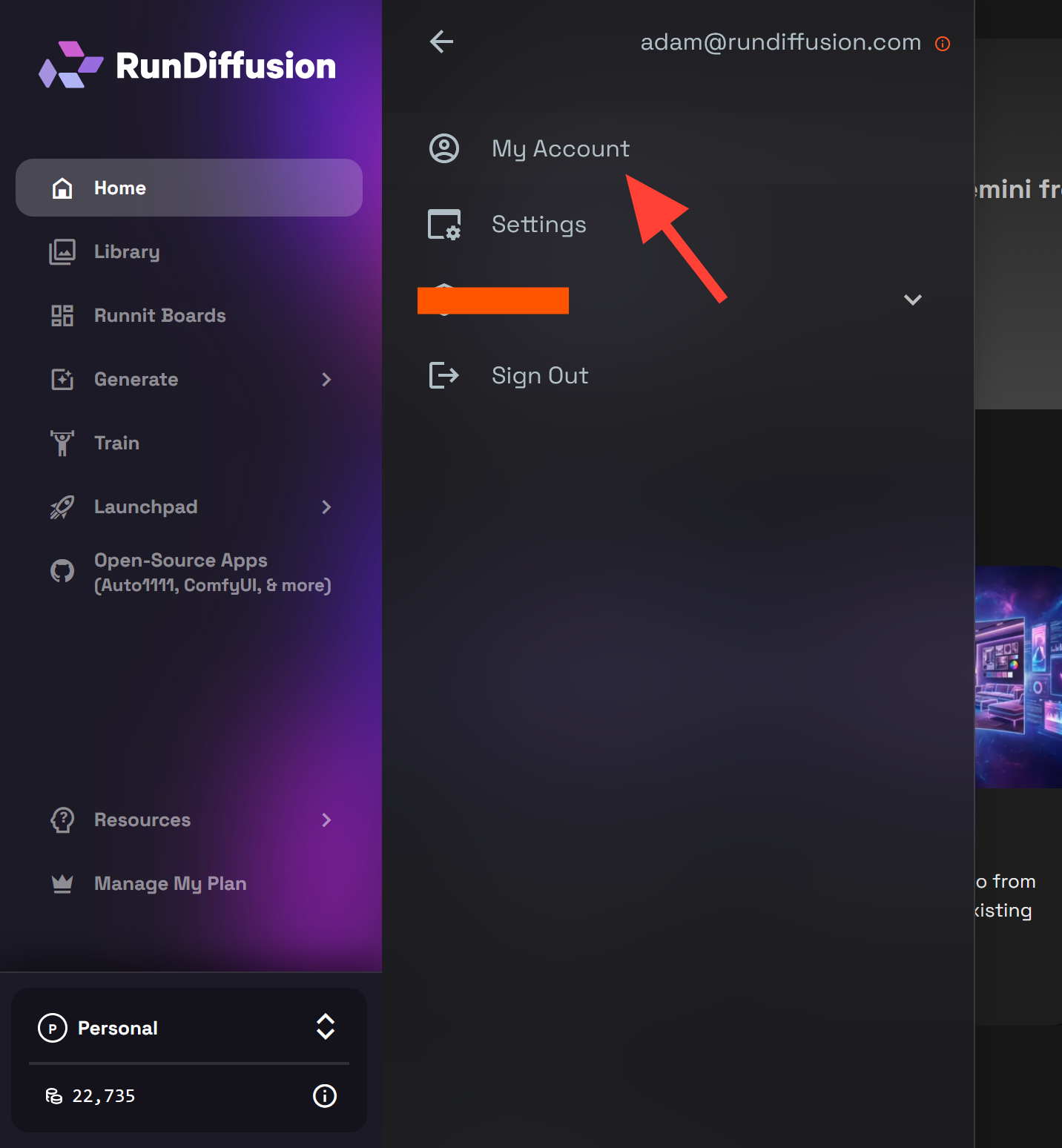Click the Runnit Boards grid icon
Viewport: 1062px width, 1148px height.
pos(62,316)
